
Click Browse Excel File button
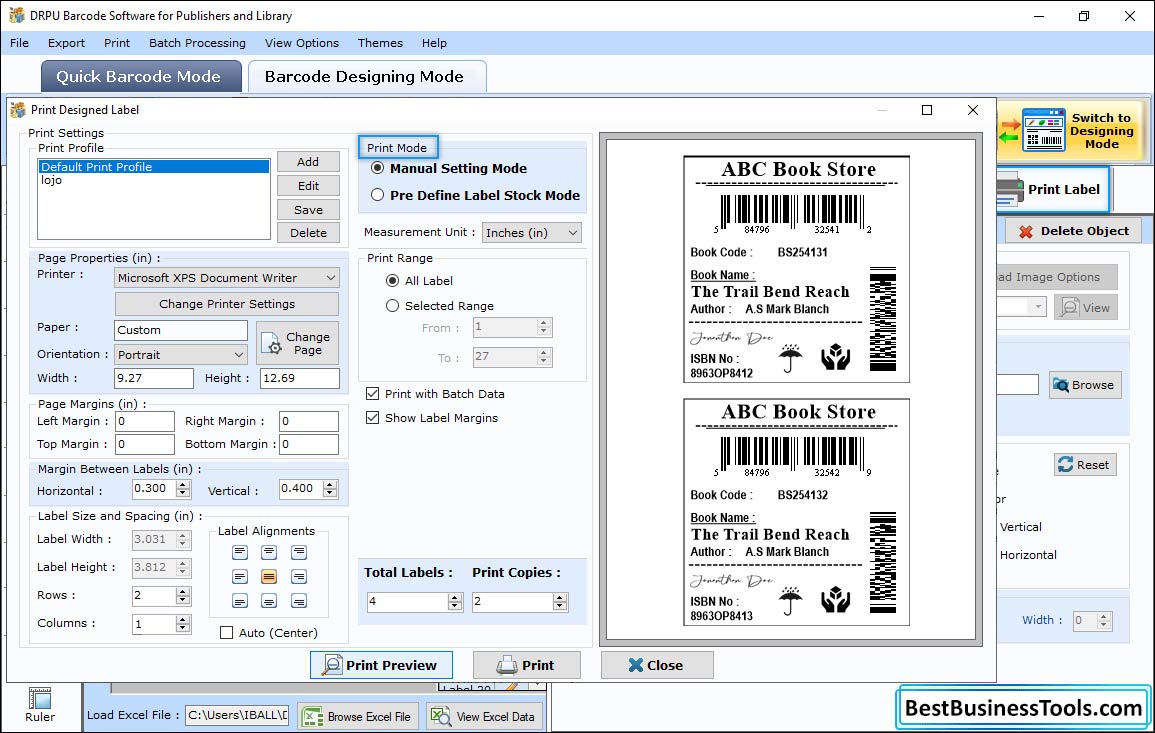coord(358,717)
